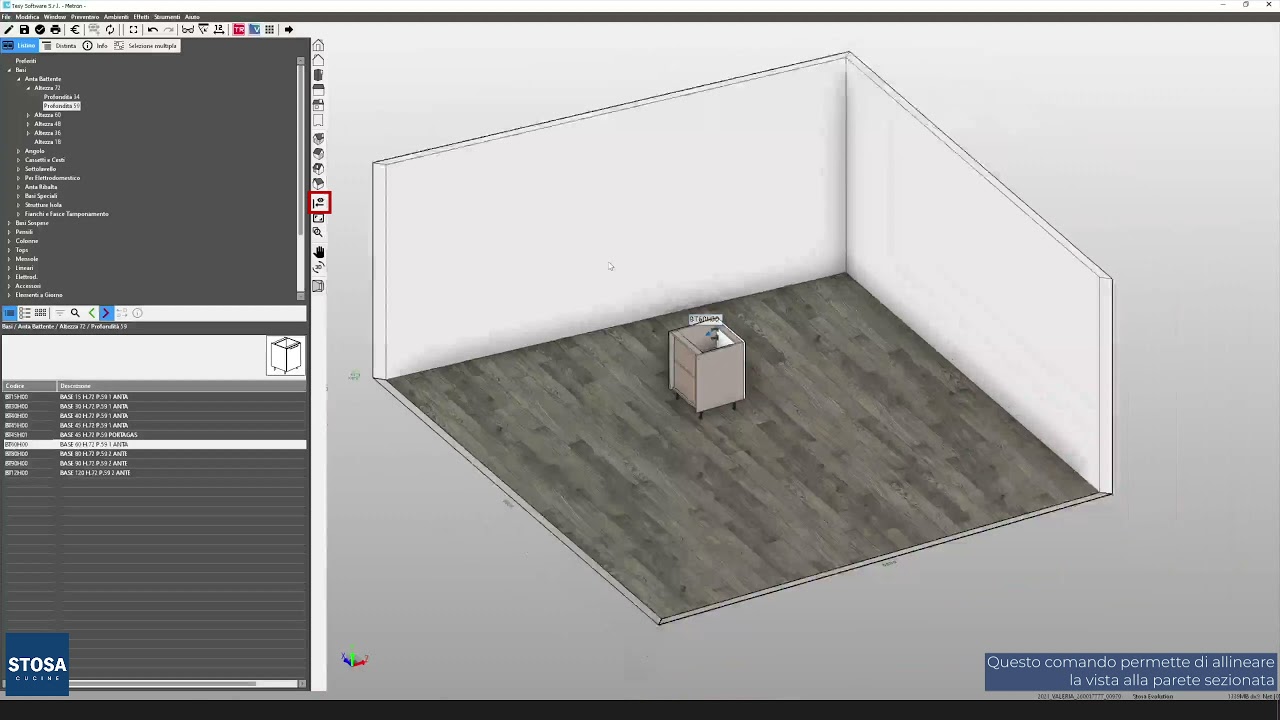1280x720 pixels.
Task: Select BASE 45 H.72 P.59 PORTAGAS row
Action: point(154,435)
